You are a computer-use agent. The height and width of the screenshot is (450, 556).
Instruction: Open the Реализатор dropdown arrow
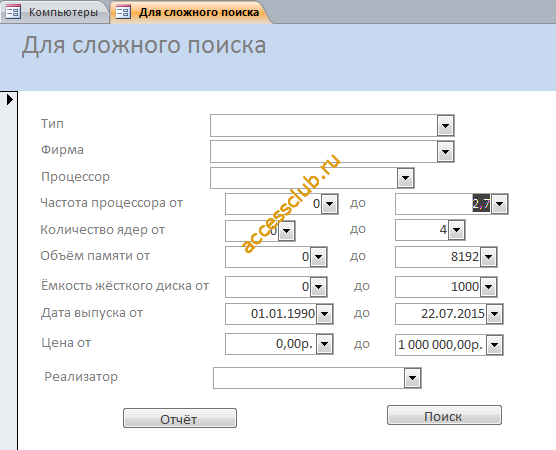[412, 378]
